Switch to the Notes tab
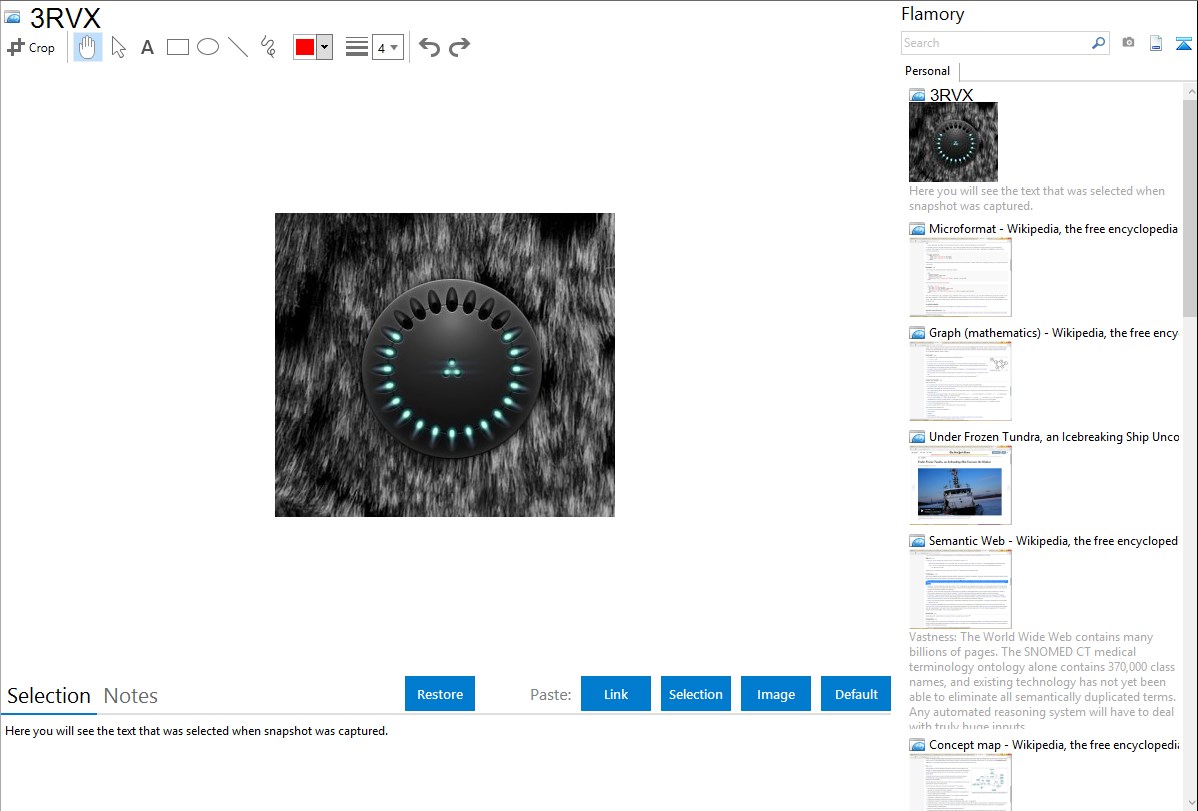Viewport: 1198px width, 811px height. (x=131, y=696)
